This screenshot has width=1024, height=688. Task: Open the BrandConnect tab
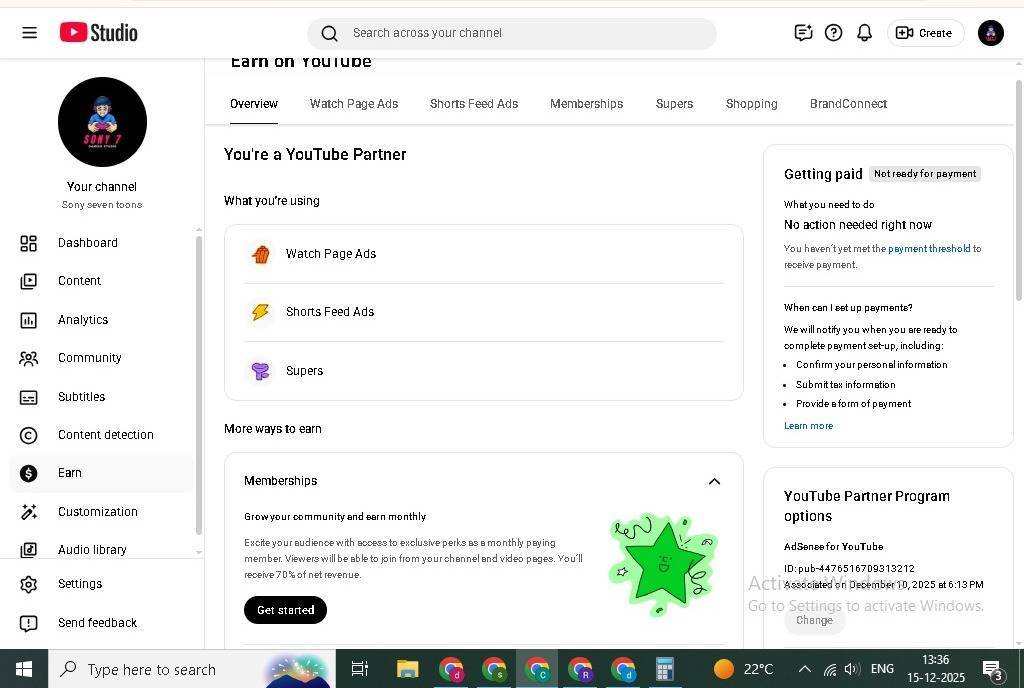pos(848,104)
